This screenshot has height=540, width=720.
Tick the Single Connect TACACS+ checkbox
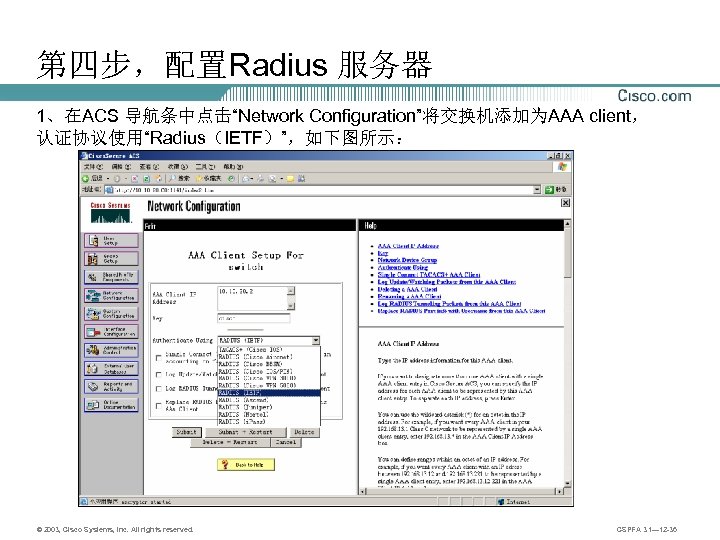(x=158, y=358)
